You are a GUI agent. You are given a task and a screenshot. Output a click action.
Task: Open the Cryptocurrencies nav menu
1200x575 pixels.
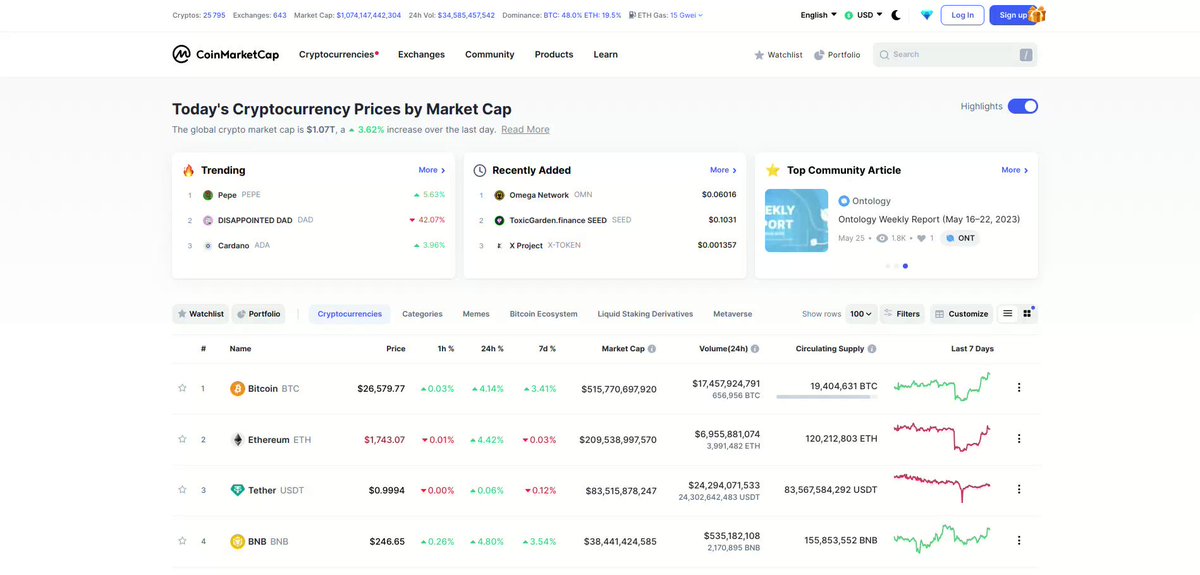[x=339, y=54]
